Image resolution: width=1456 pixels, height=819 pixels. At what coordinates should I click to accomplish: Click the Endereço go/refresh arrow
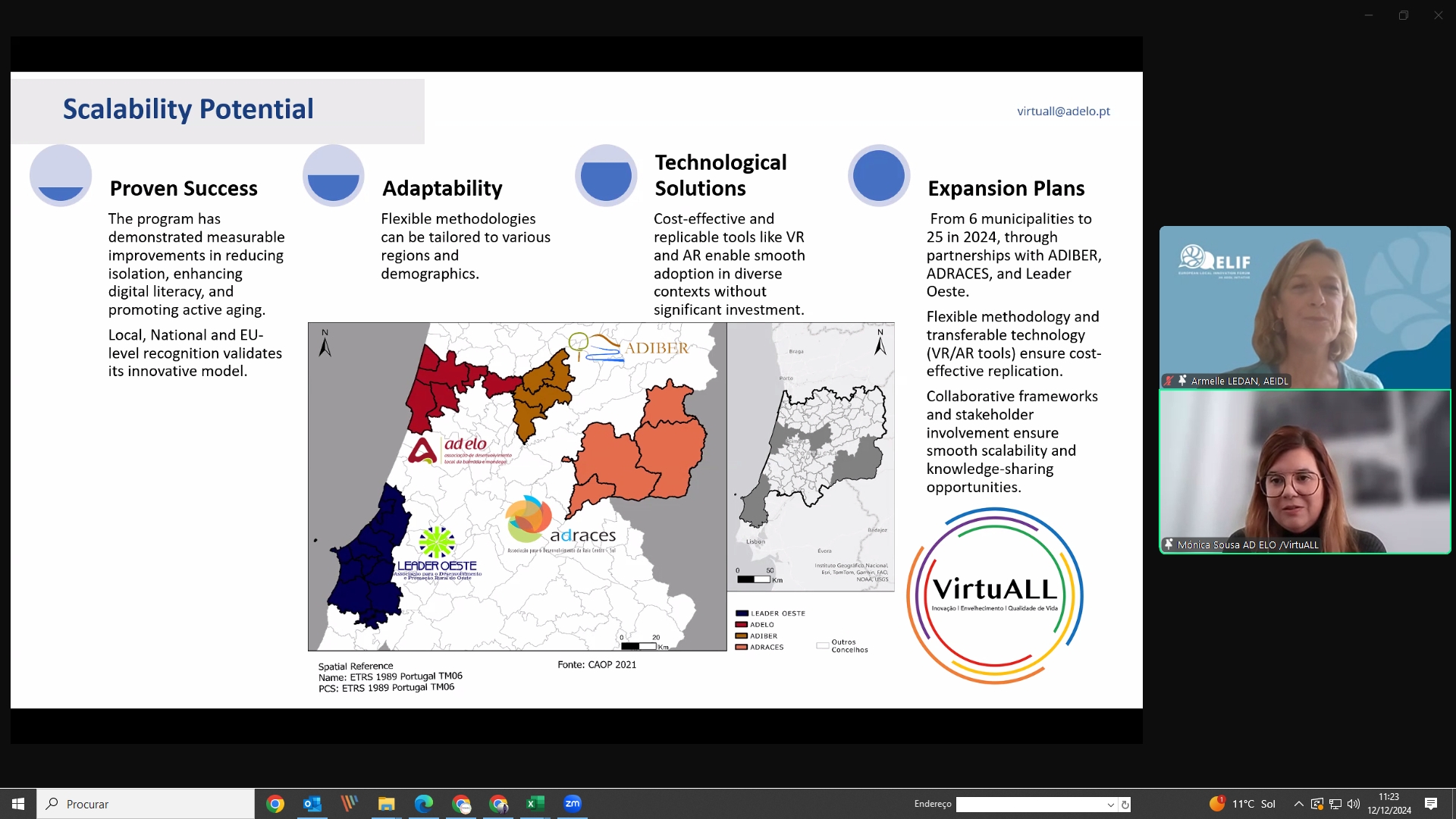pyautogui.click(x=1125, y=804)
